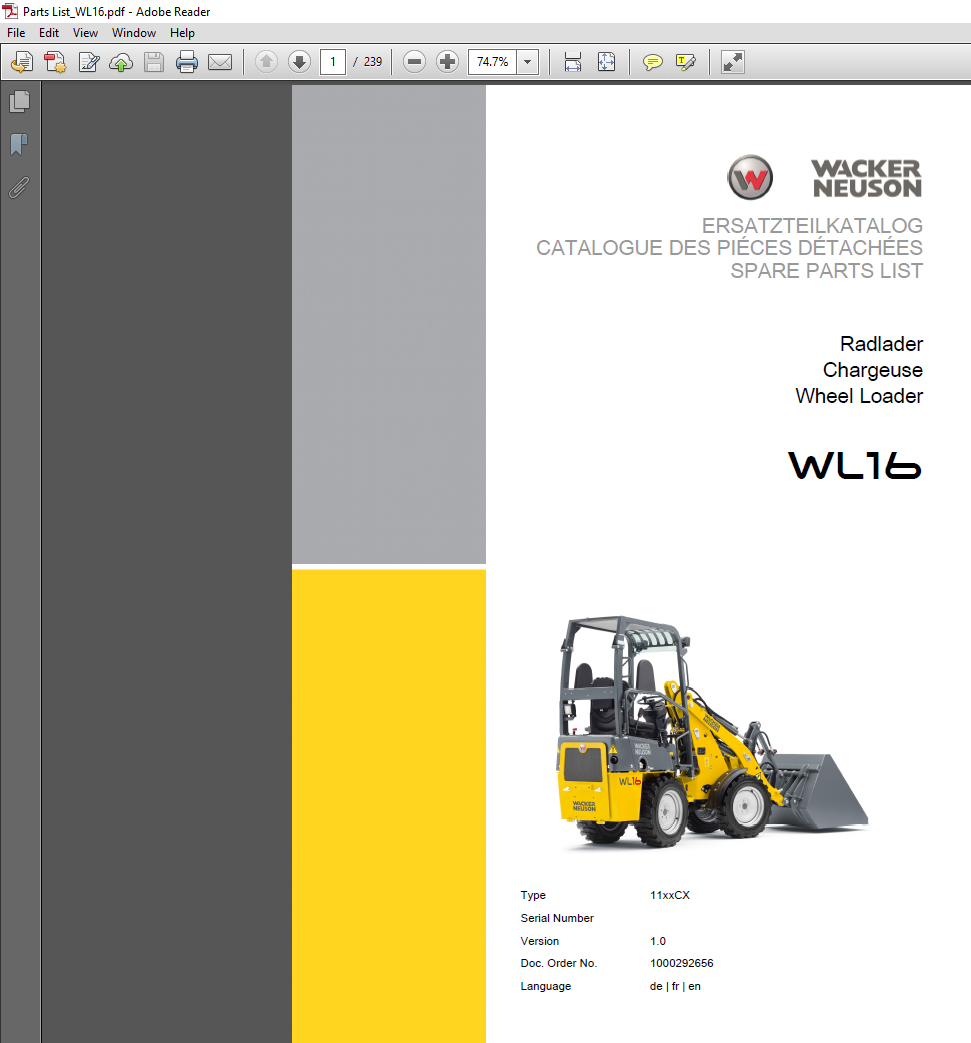Zoom in with the plus button
971x1043 pixels.
pos(446,61)
